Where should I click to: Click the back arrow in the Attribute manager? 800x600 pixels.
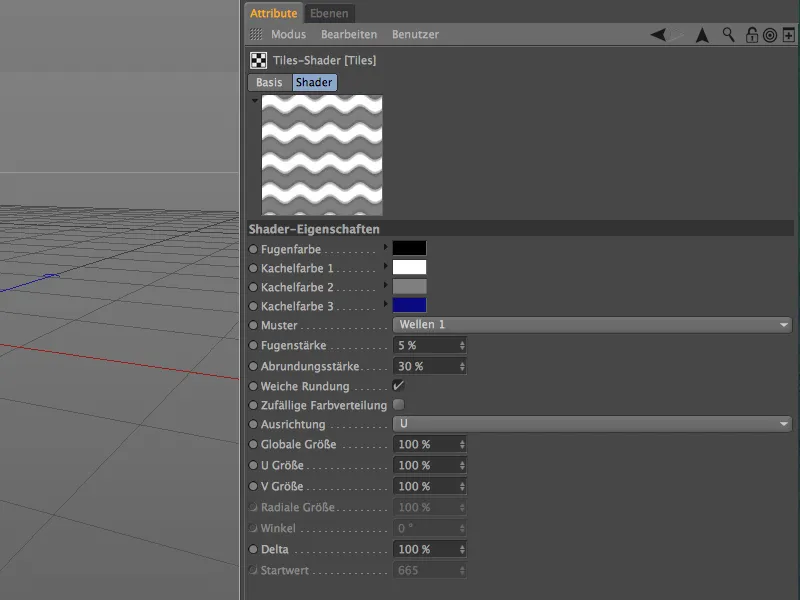[x=658, y=35]
